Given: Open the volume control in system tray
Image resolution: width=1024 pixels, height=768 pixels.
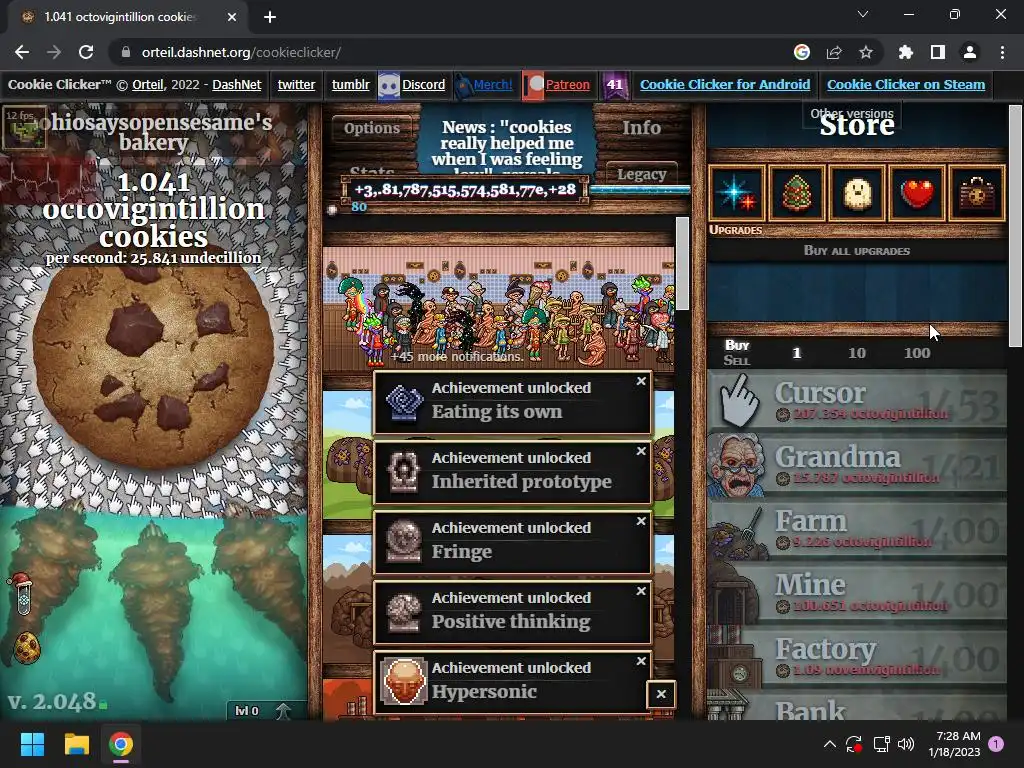Looking at the screenshot, I should 906,744.
